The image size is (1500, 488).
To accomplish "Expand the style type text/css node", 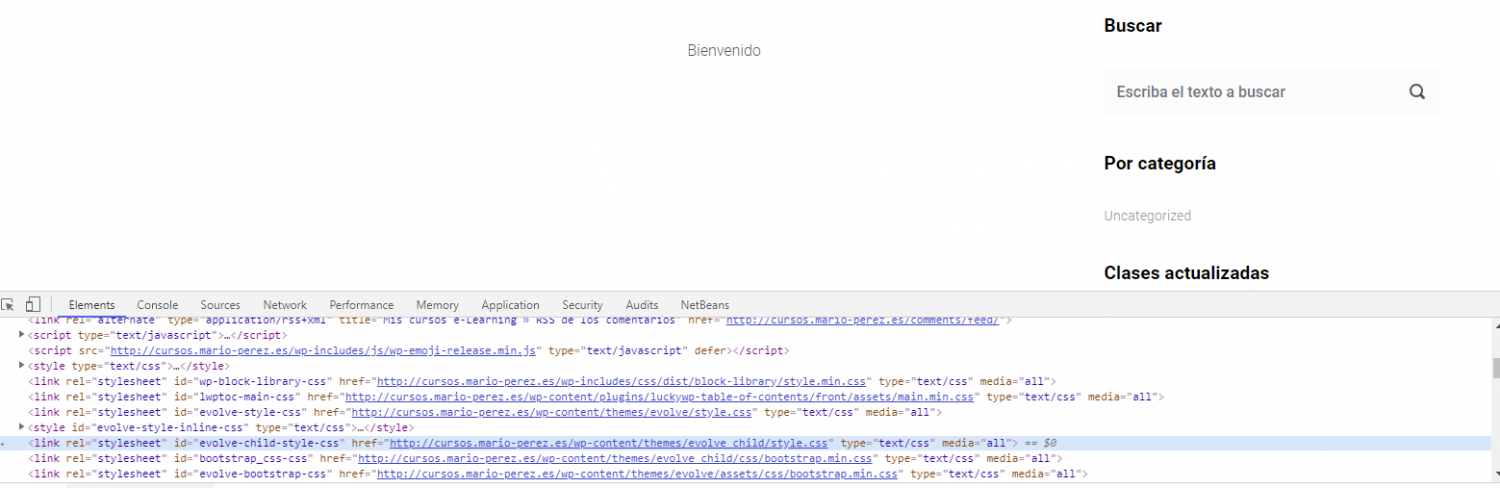I will [x=23, y=366].
